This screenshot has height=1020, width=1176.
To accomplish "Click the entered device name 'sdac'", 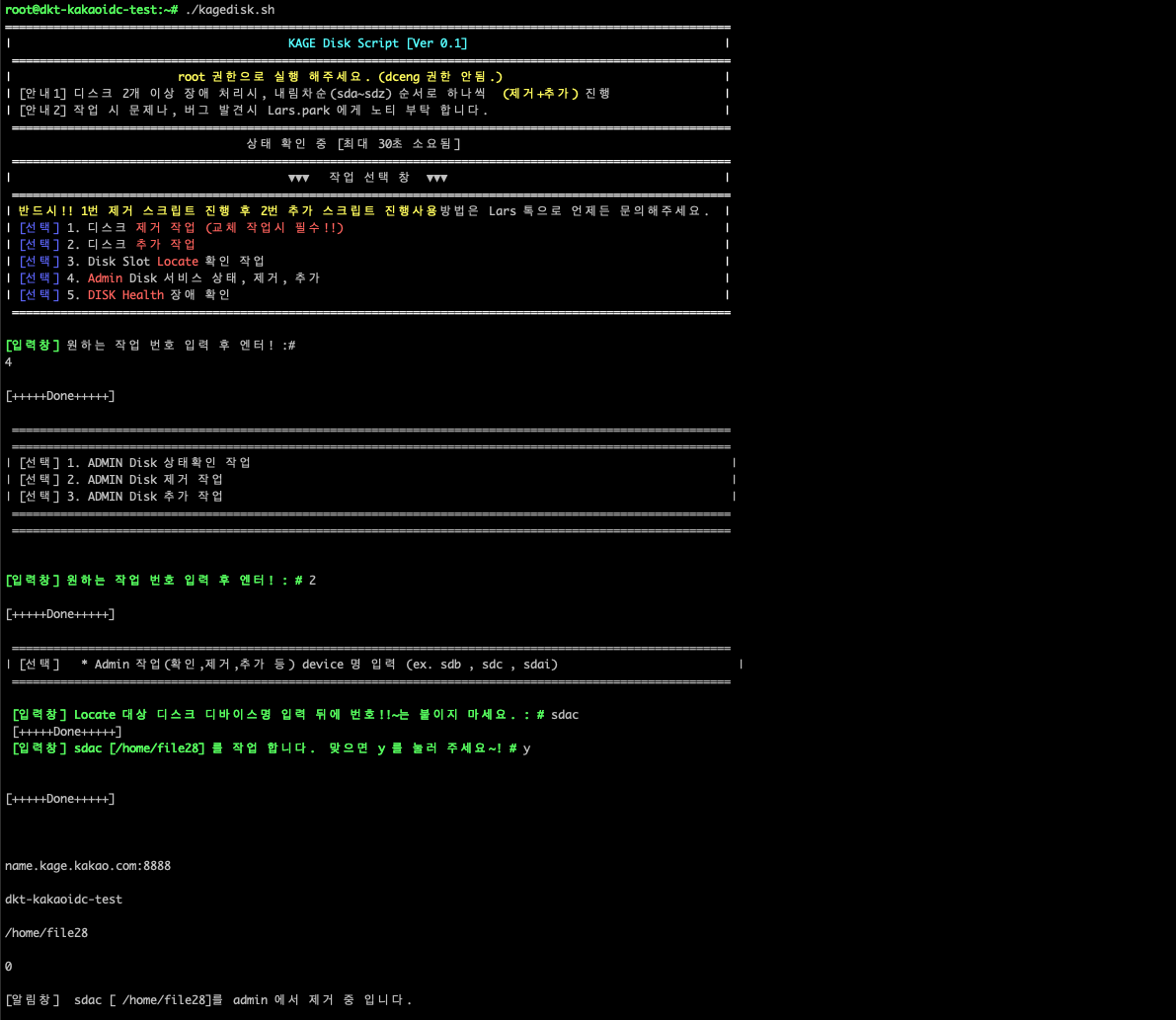I will click(x=565, y=715).
